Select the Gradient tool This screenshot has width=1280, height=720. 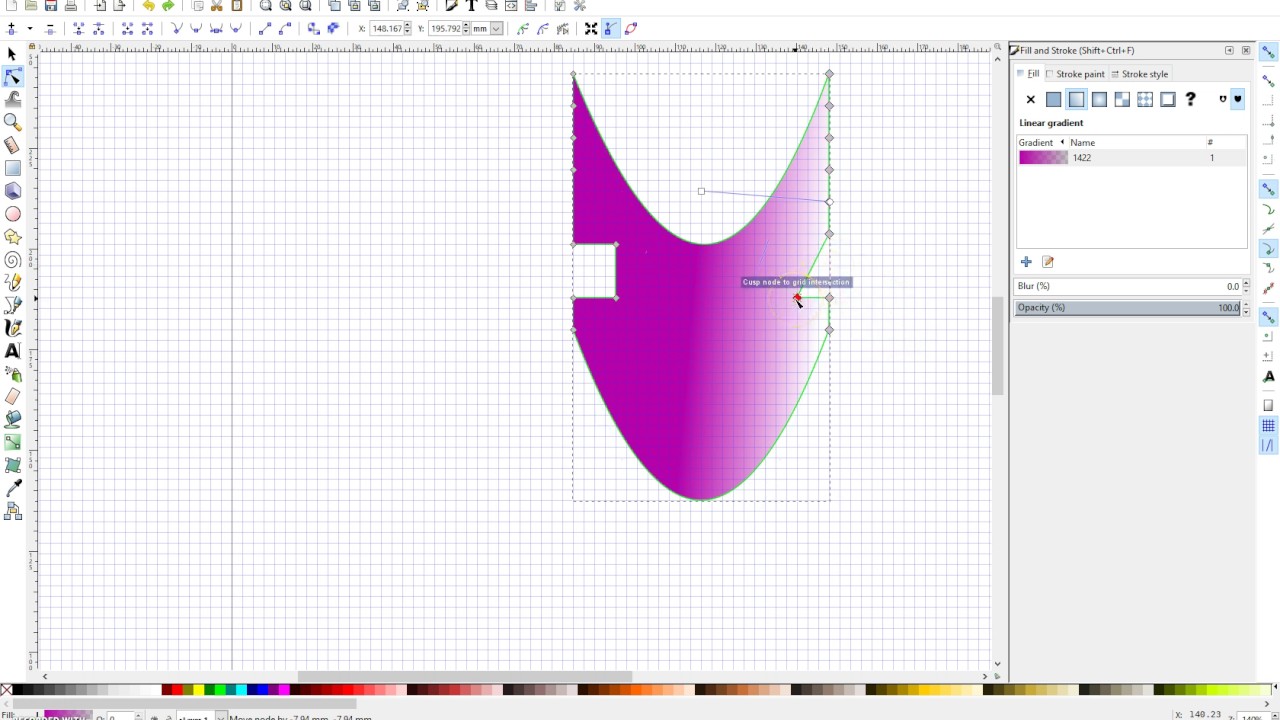tap(12, 443)
